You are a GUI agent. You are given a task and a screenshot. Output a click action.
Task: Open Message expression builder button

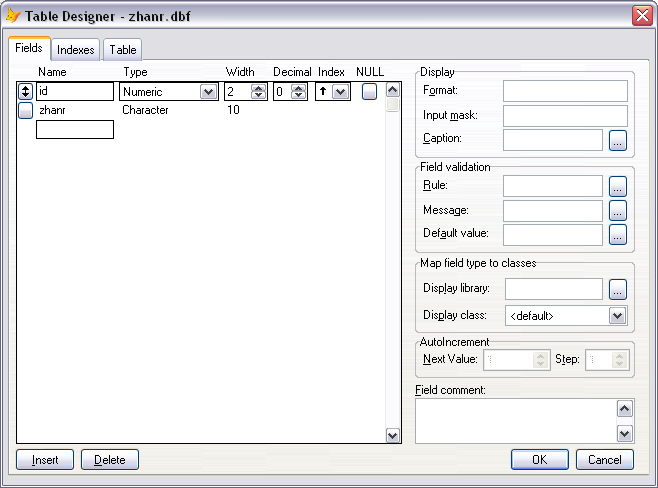pyautogui.click(x=617, y=210)
